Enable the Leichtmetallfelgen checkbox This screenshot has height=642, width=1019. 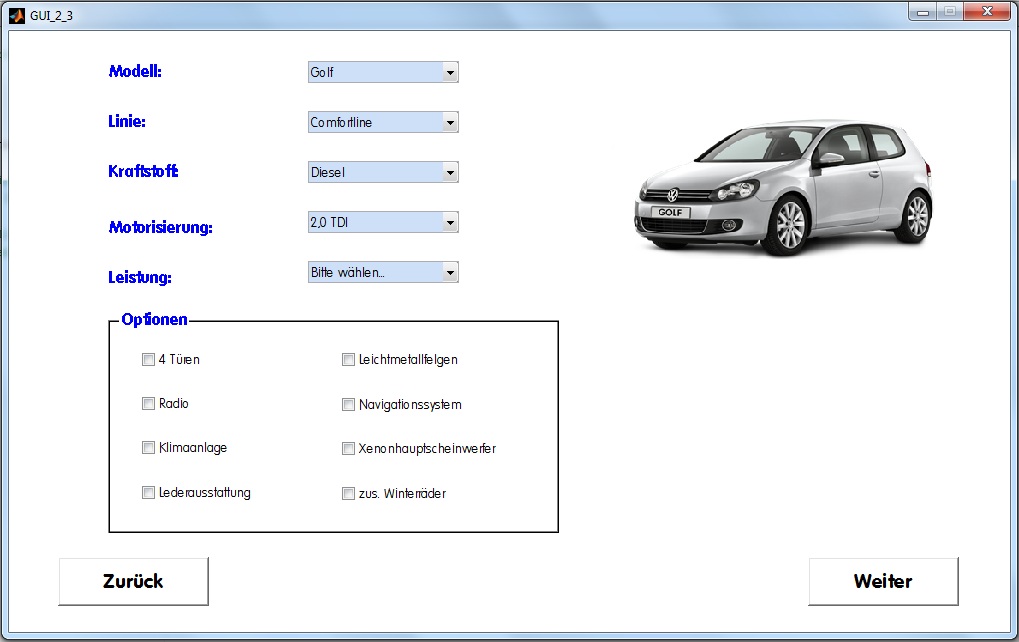(349, 360)
